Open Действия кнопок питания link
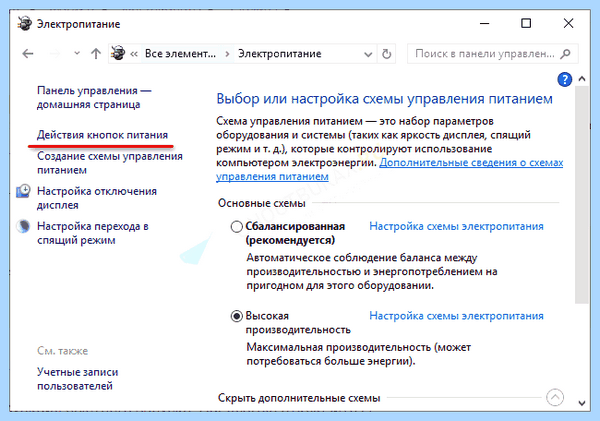 [x=102, y=135]
